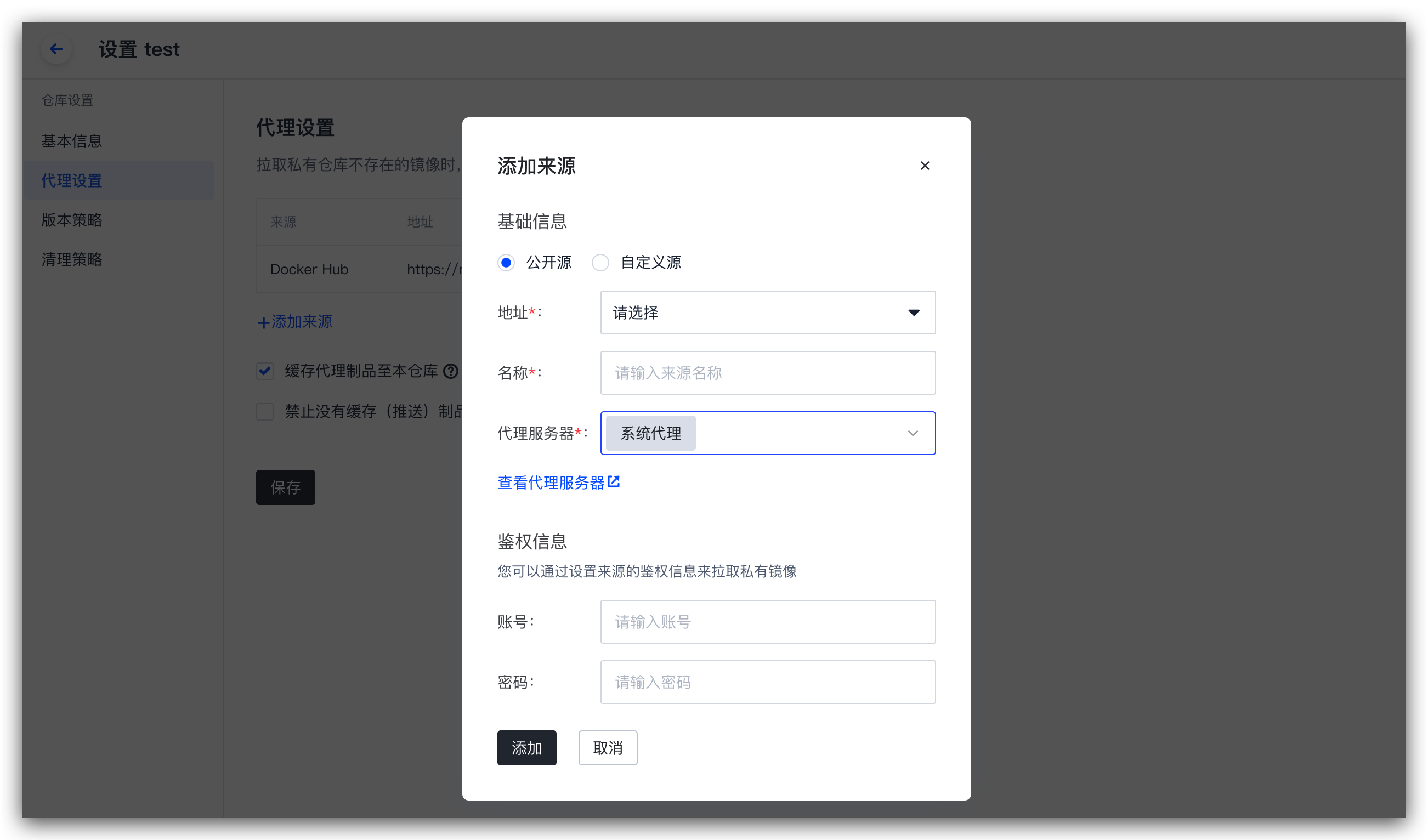Click the Docker Hub source row cell

point(309,269)
